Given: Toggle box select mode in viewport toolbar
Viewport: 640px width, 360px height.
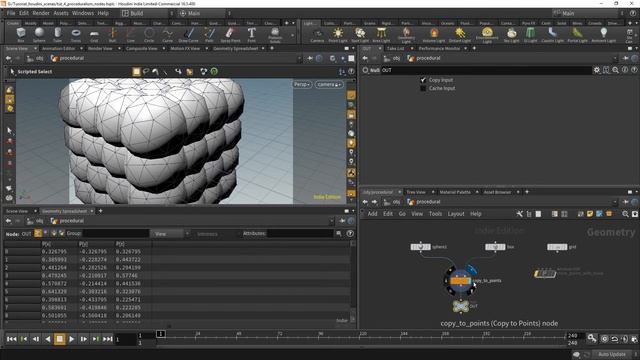Looking at the screenshot, I should tap(136, 72).
